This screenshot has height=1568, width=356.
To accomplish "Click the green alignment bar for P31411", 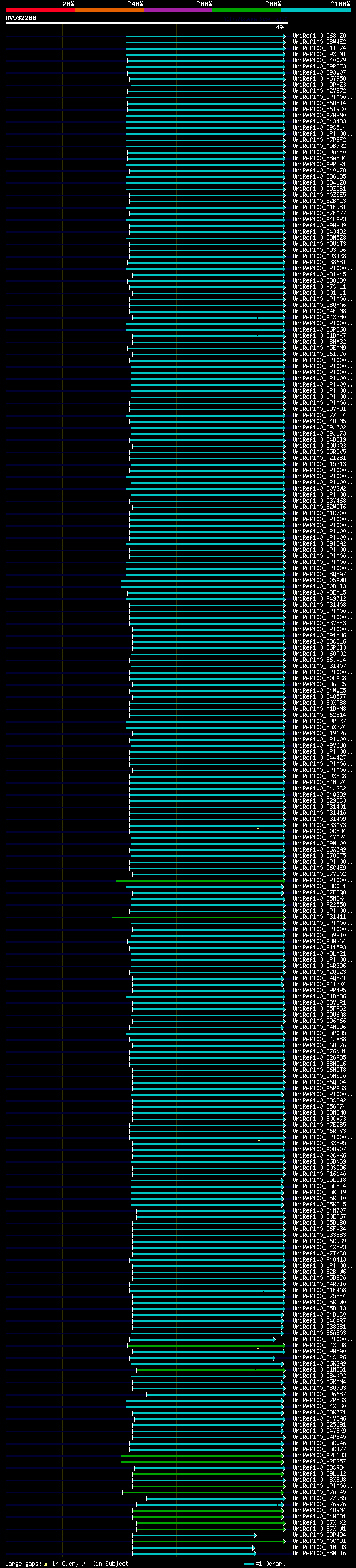I will (199, 917).
